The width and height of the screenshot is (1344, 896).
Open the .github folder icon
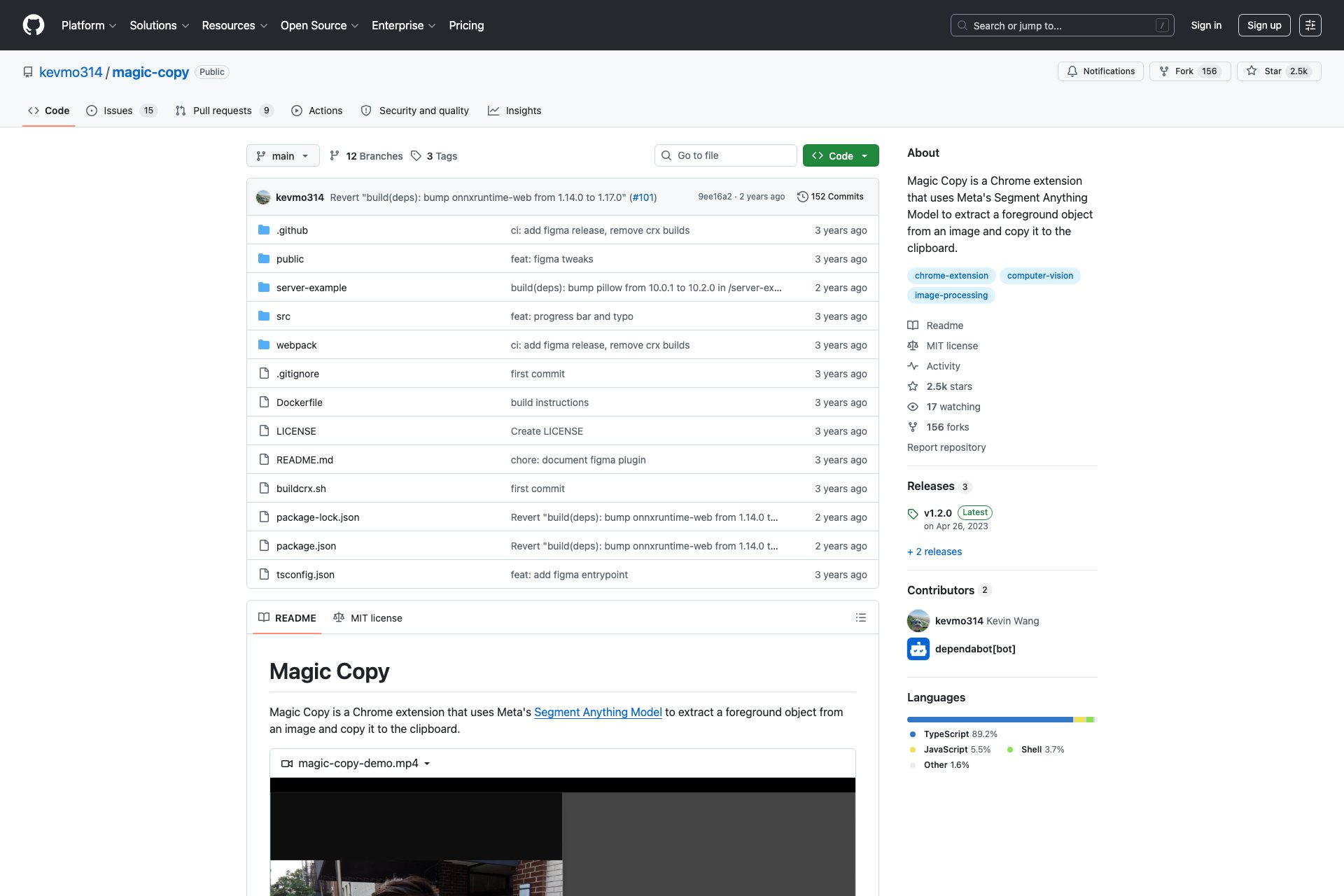click(264, 230)
